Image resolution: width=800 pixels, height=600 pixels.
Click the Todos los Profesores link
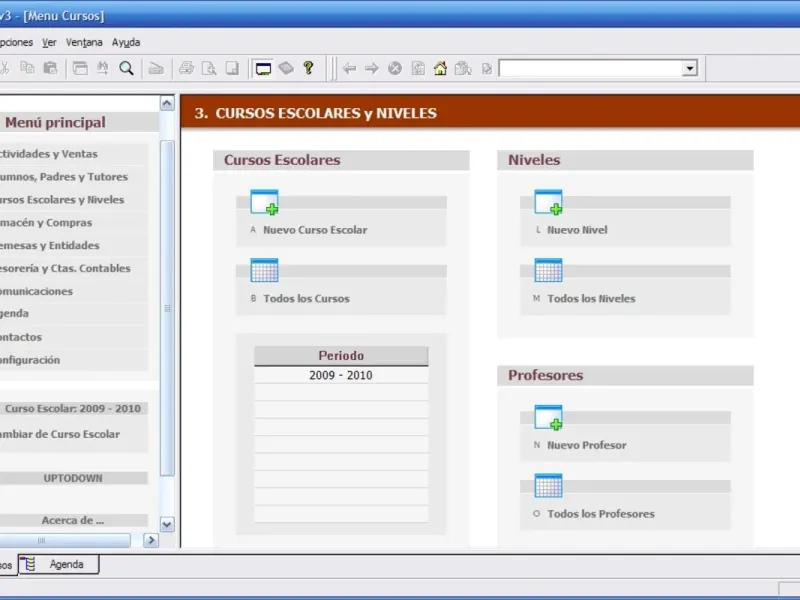(601, 514)
